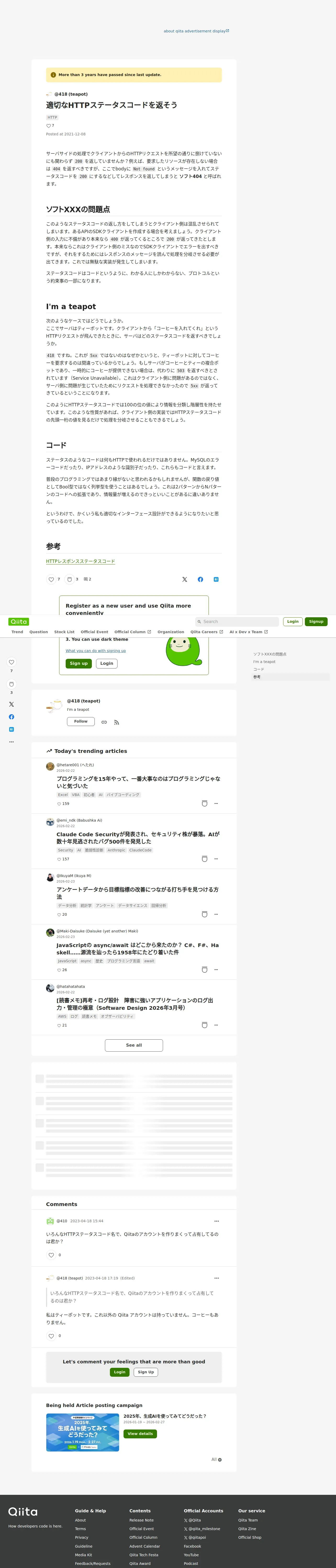Jump to 参考 section in contents
The width and height of the screenshot is (336, 1568).
(x=257, y=677)
